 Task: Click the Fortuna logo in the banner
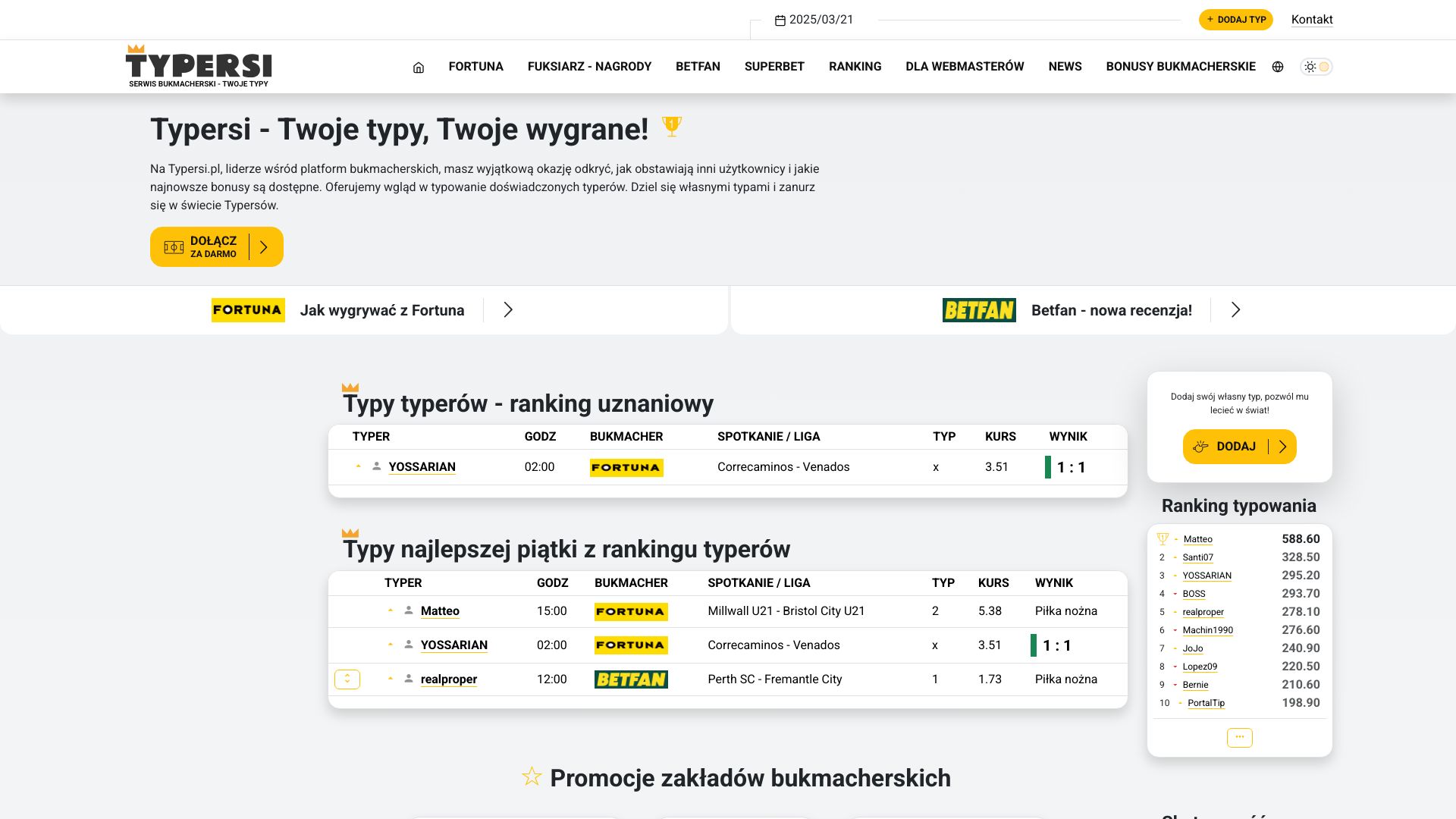[248, 310]
